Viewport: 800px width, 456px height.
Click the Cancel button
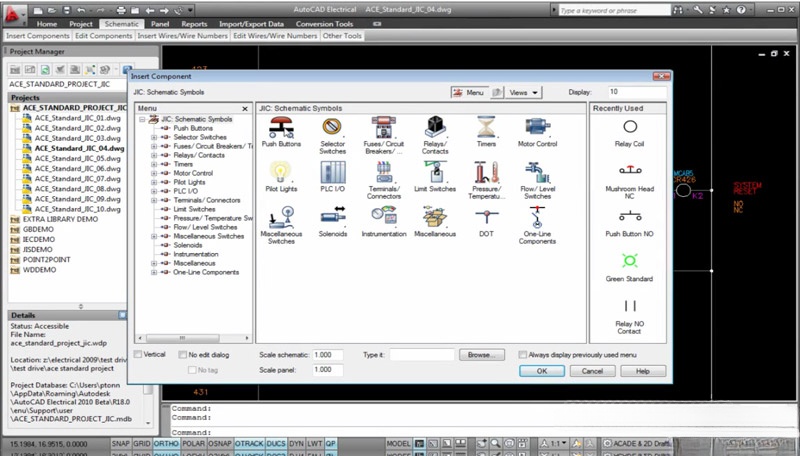point(592,371)
